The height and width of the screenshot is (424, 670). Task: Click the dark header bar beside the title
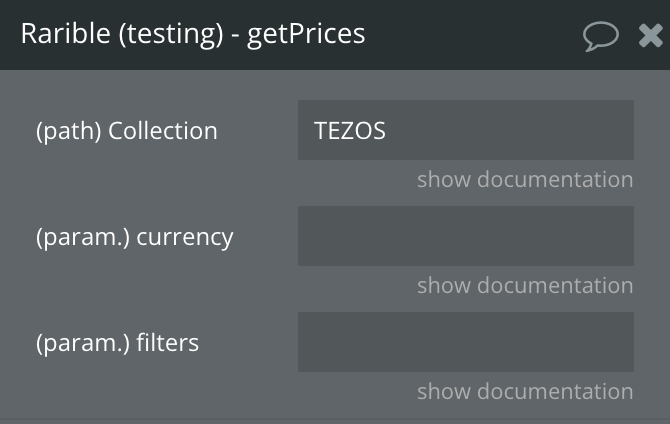coord(470,34)
